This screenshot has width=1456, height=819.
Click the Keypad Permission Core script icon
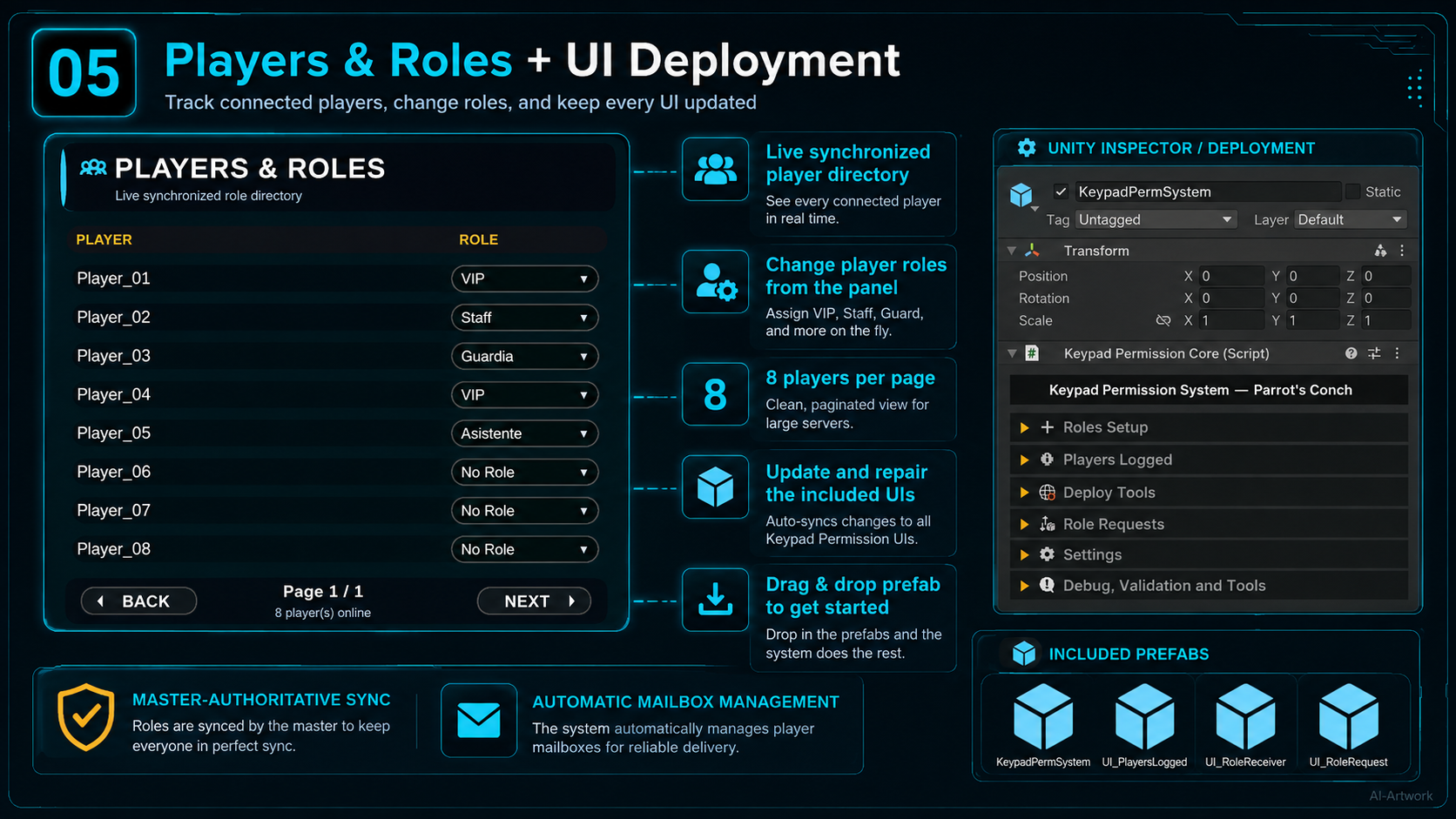(x=1032, y=353)
